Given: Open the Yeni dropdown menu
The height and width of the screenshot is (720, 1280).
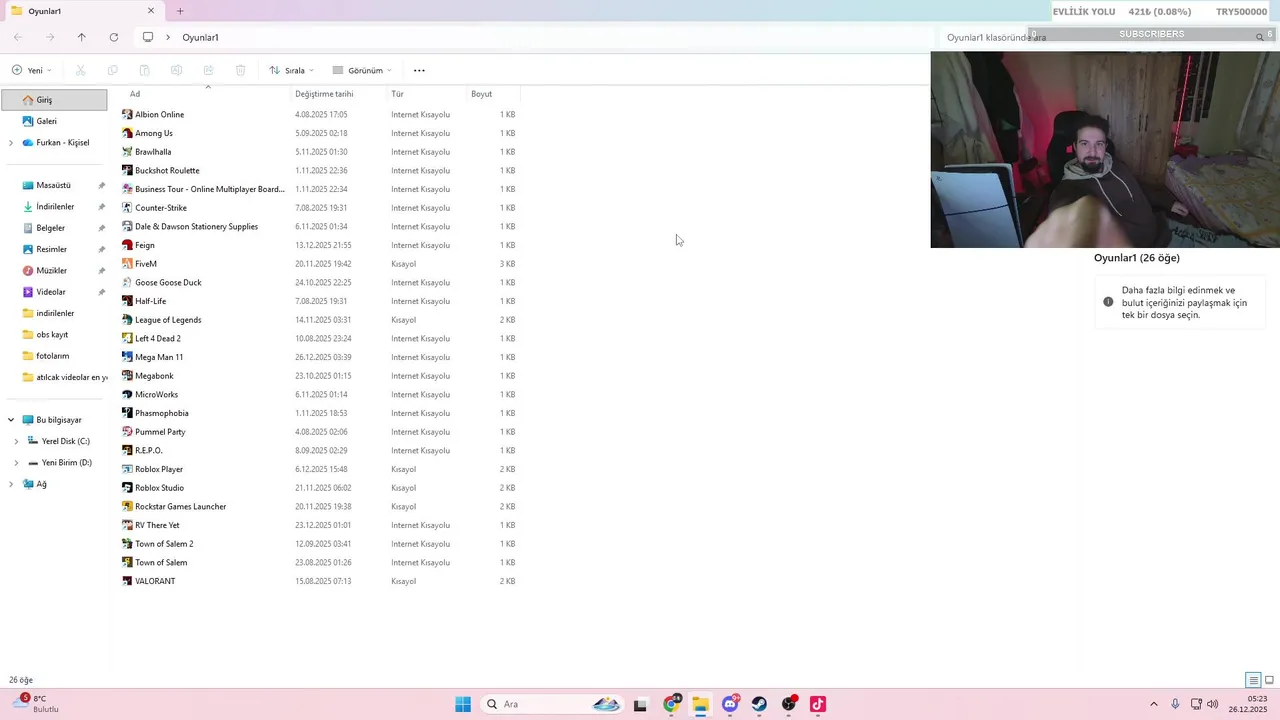Looking at the screenshot, I should point(32,70).
